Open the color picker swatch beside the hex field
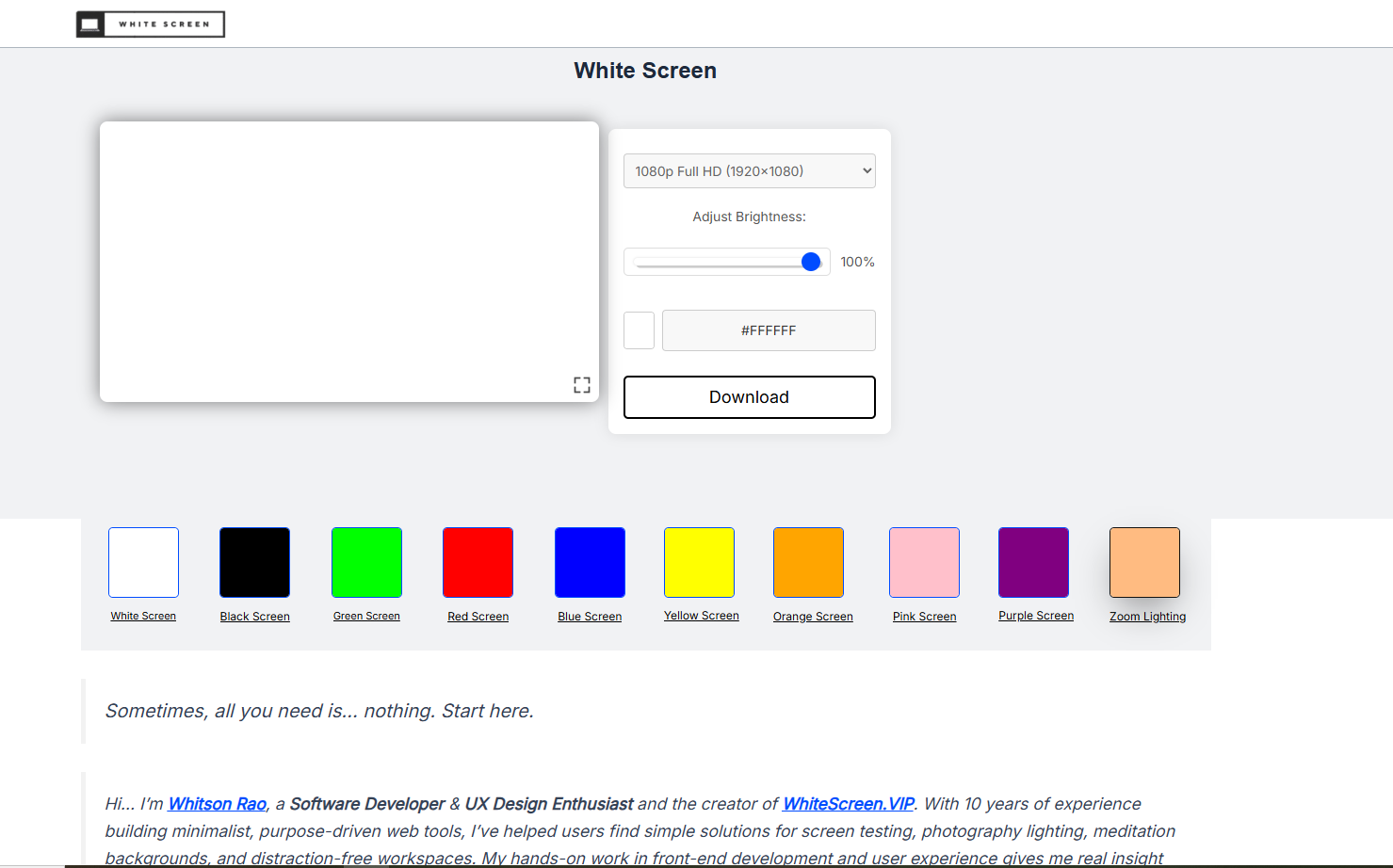This screenshot has height=868, width=1393. [x=639, y=330]
